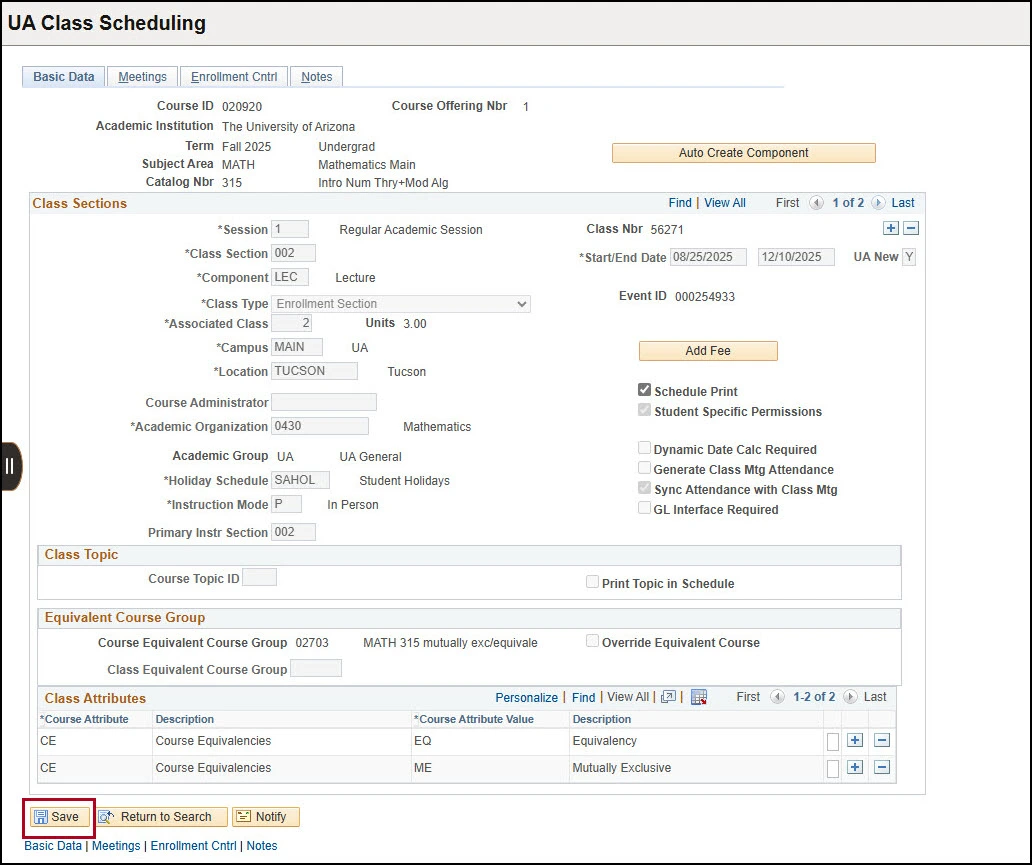Click Return to Search button

(161, 817)
